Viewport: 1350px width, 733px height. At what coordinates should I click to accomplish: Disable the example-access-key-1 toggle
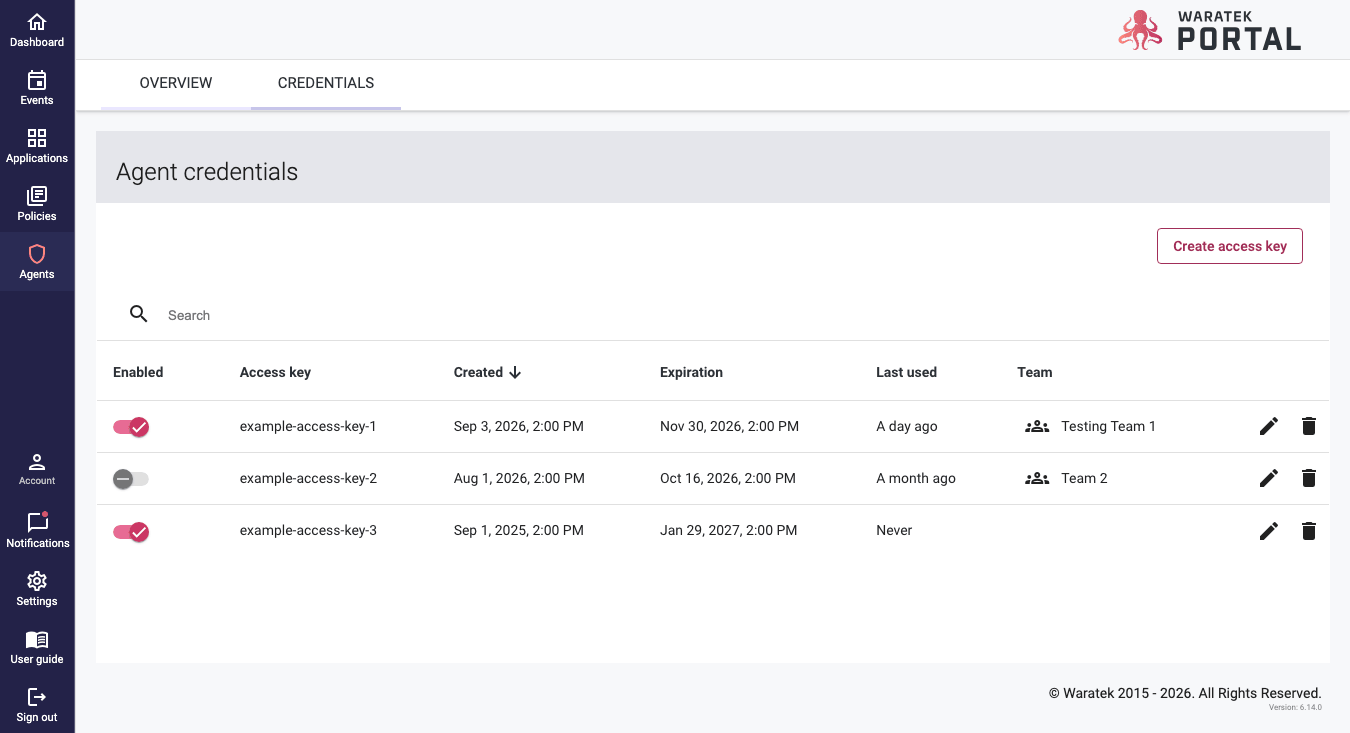click(131, 427)
